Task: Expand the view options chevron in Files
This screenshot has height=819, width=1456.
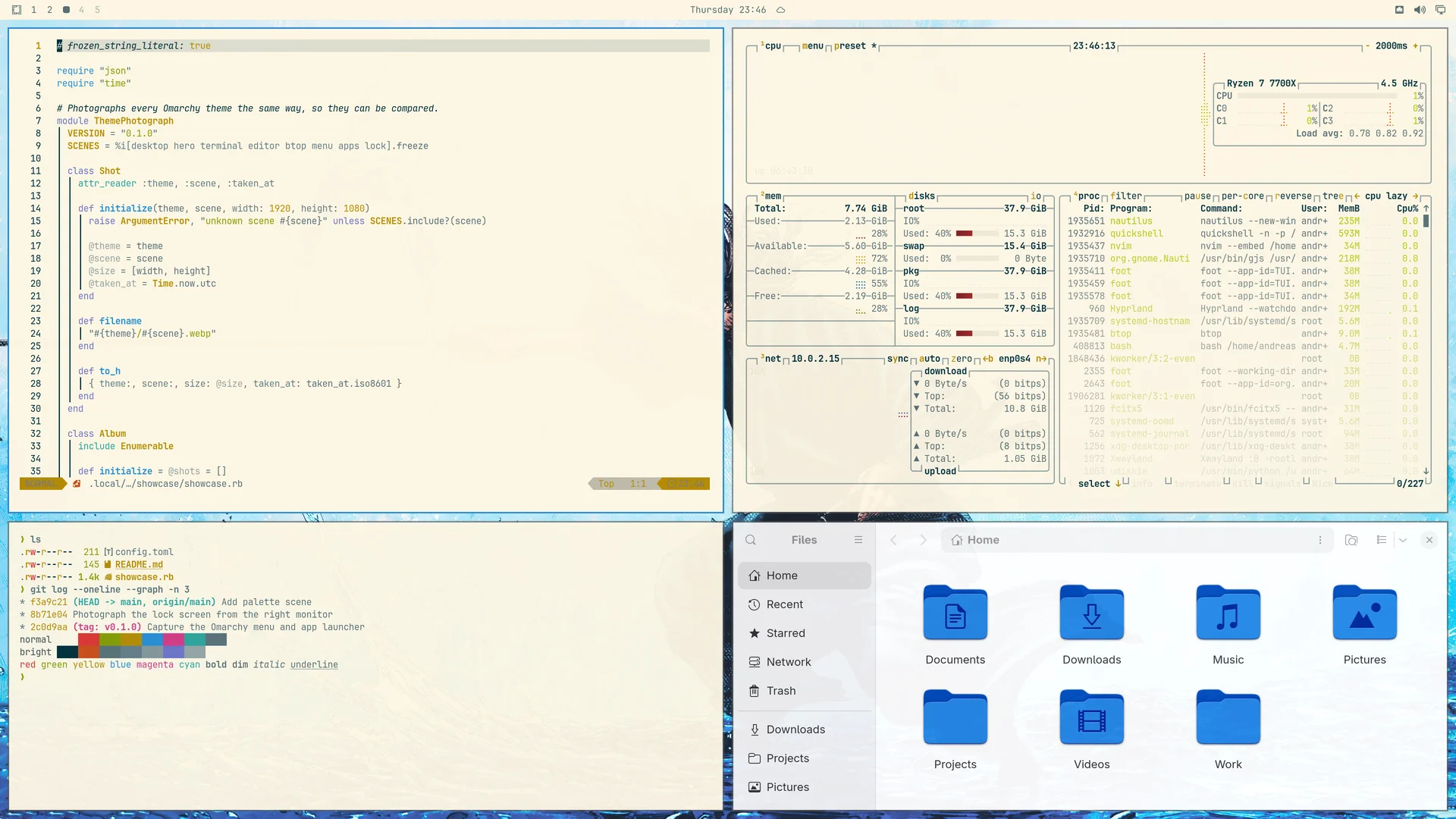Action: 1403,540
